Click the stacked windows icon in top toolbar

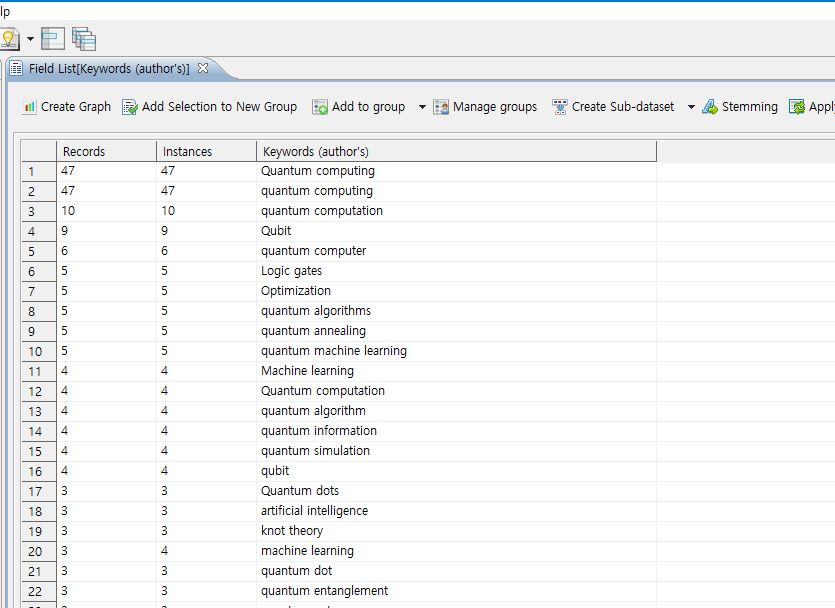pos(84,39)
